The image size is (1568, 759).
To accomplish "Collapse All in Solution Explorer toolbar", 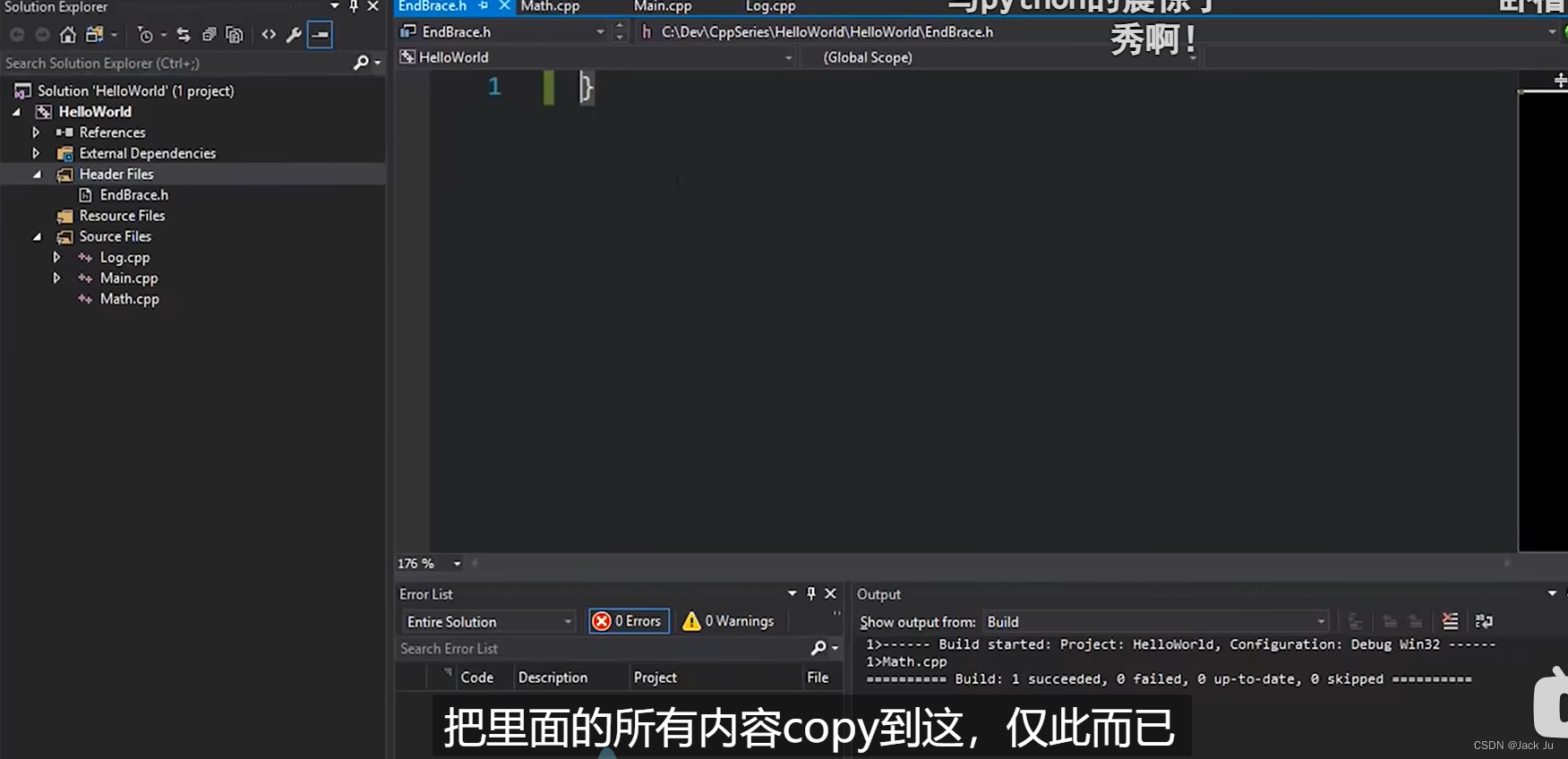I will [x=209, y=35].
